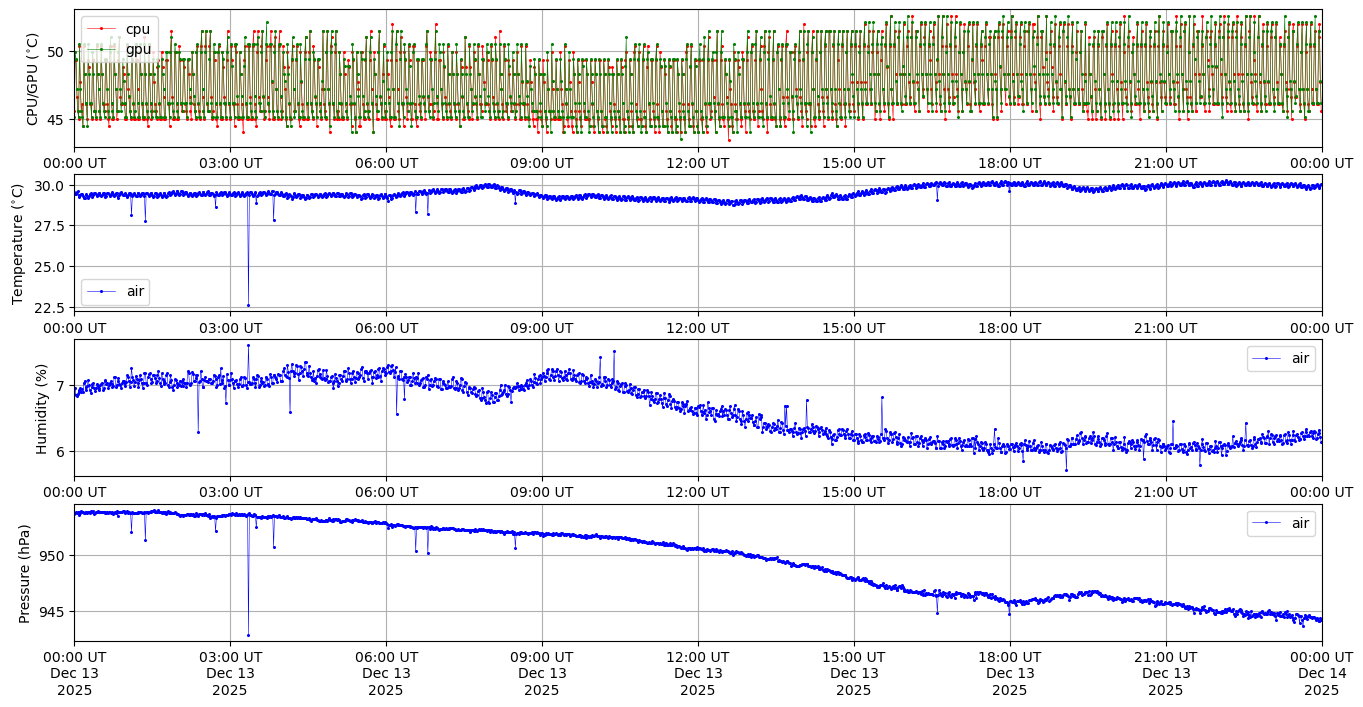Click the lowest temperature spike point near 22.5
The width and height of the screenshot is (1363, 707).
[x=248, y=305]
